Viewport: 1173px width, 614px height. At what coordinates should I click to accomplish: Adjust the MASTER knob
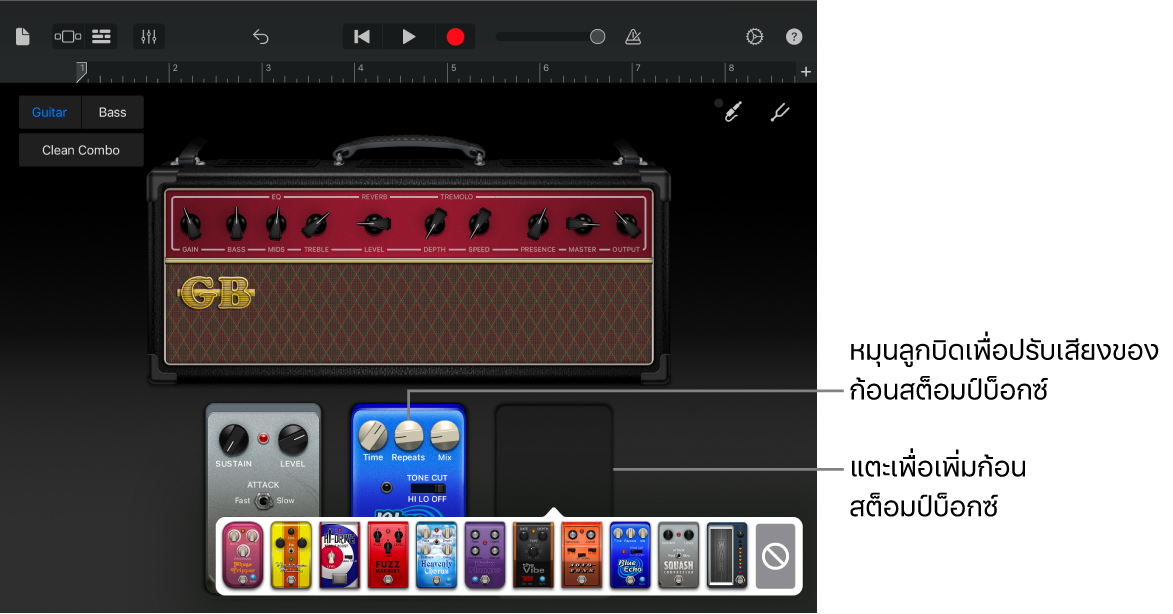(581, 224)
